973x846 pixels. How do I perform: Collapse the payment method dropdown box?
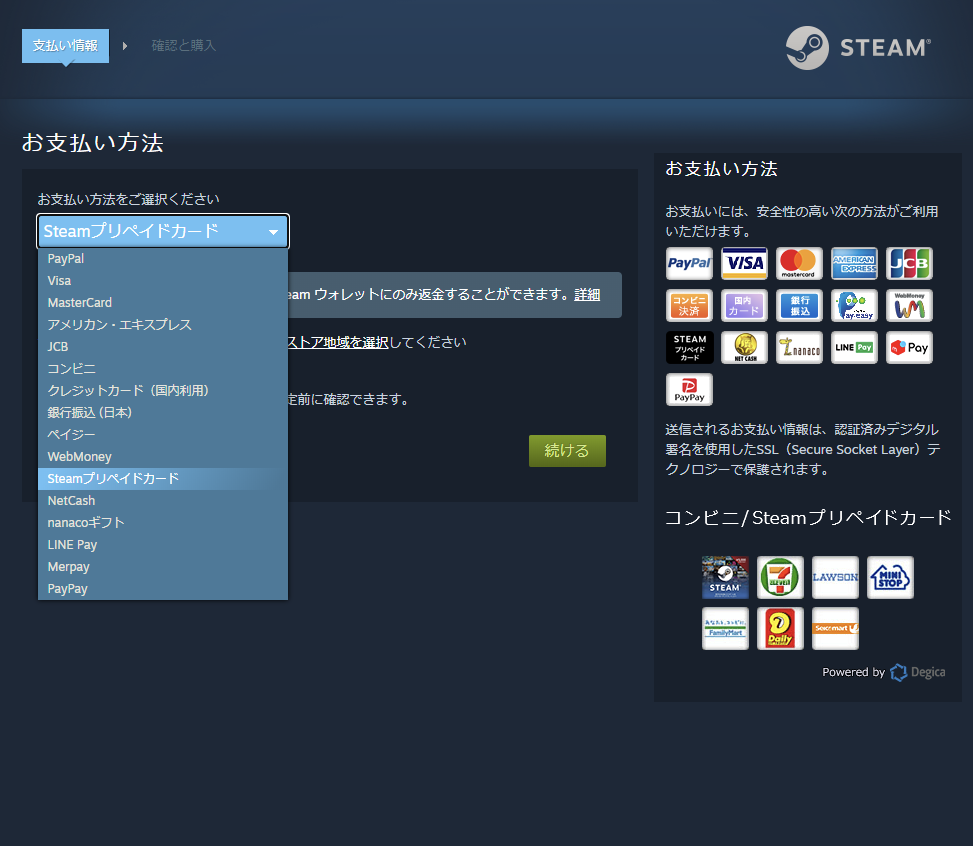point(163,231)
